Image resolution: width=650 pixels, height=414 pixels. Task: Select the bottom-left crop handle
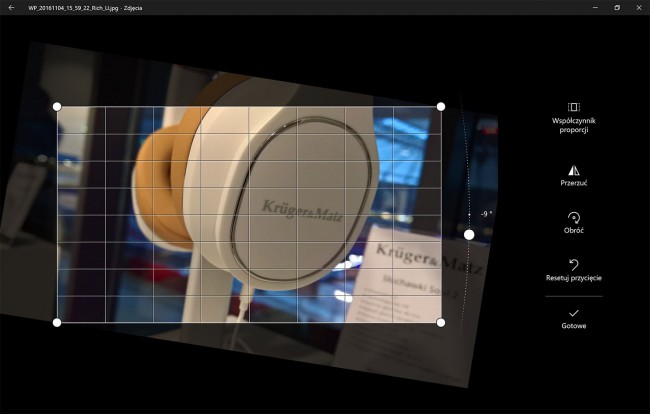(57, 322)
